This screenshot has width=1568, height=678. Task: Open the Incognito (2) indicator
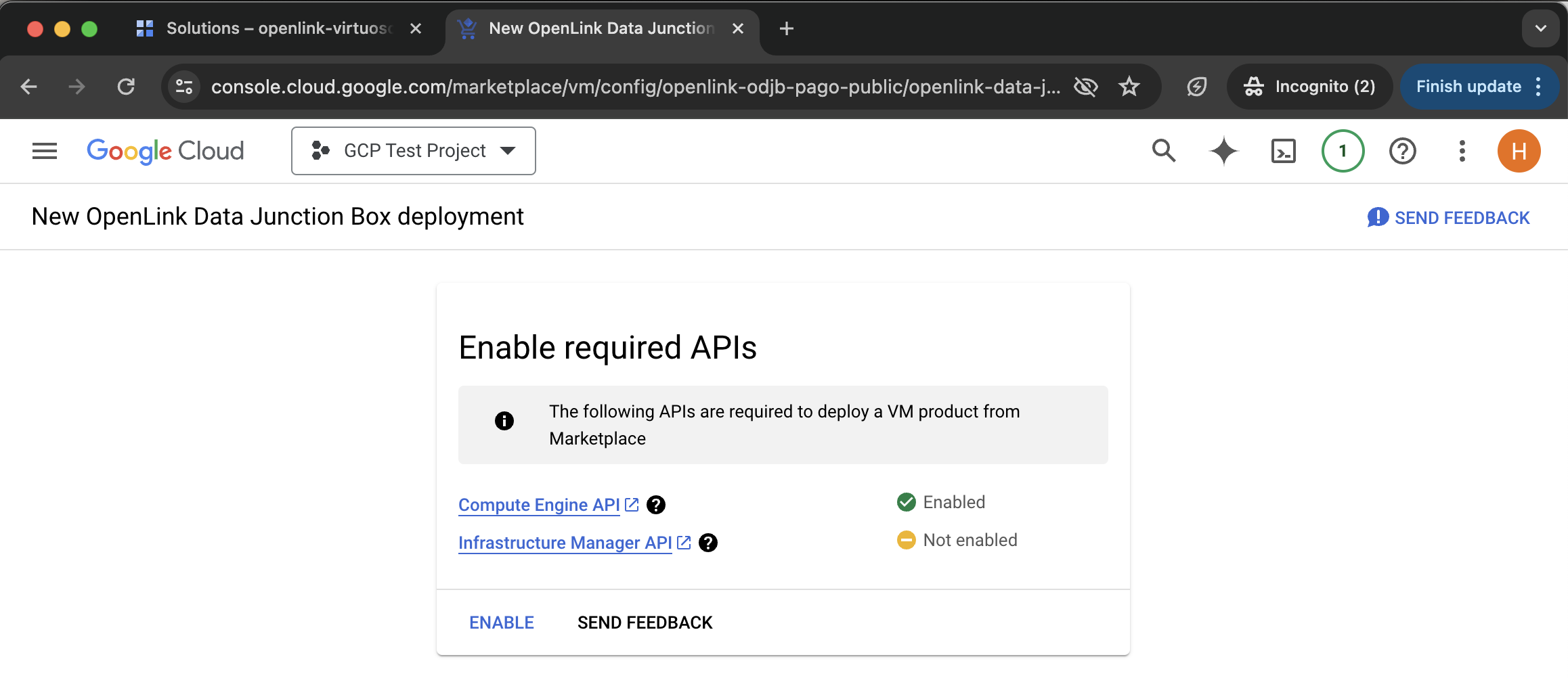coord(1309,87)
